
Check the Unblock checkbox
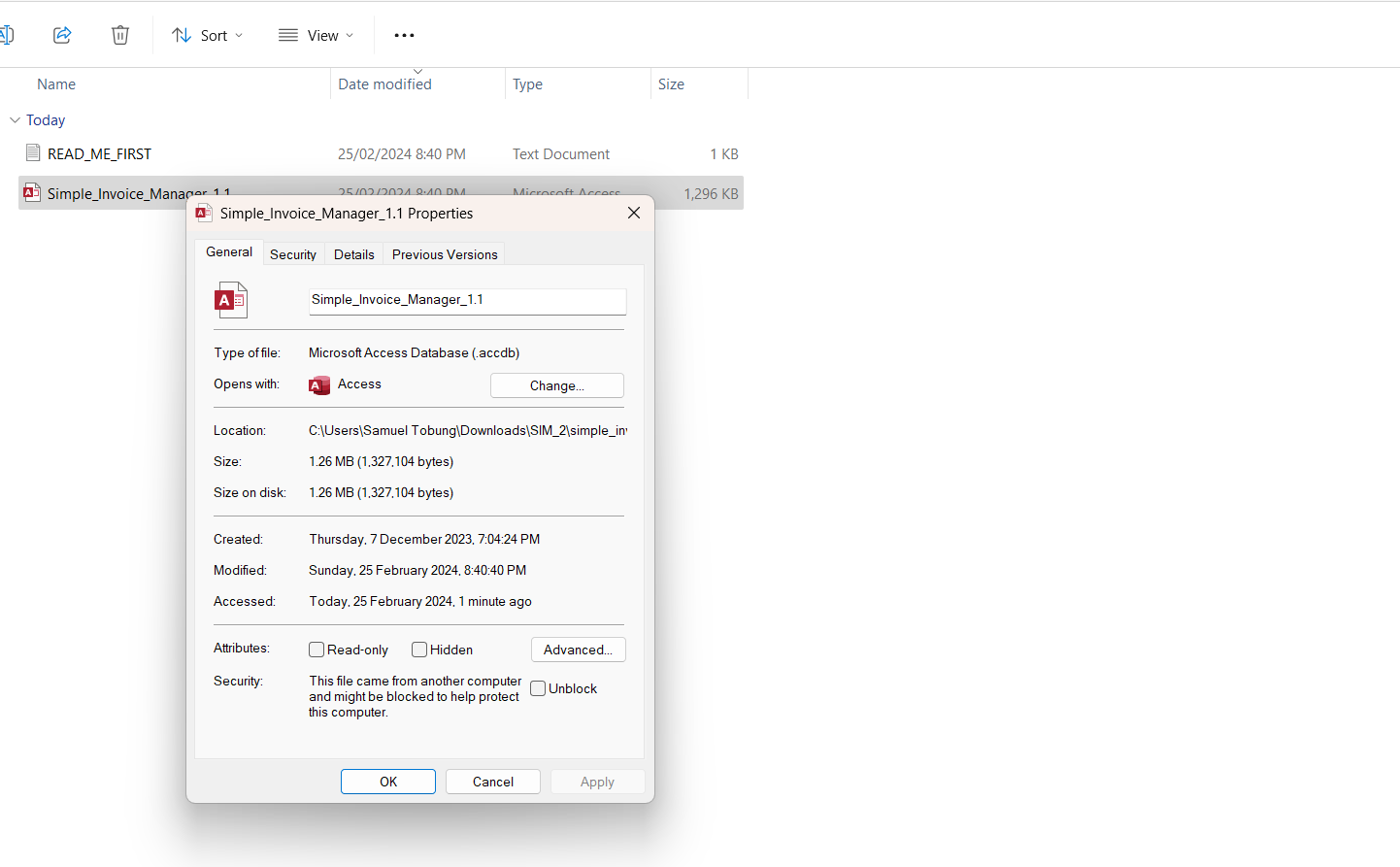tap(538, 688)
